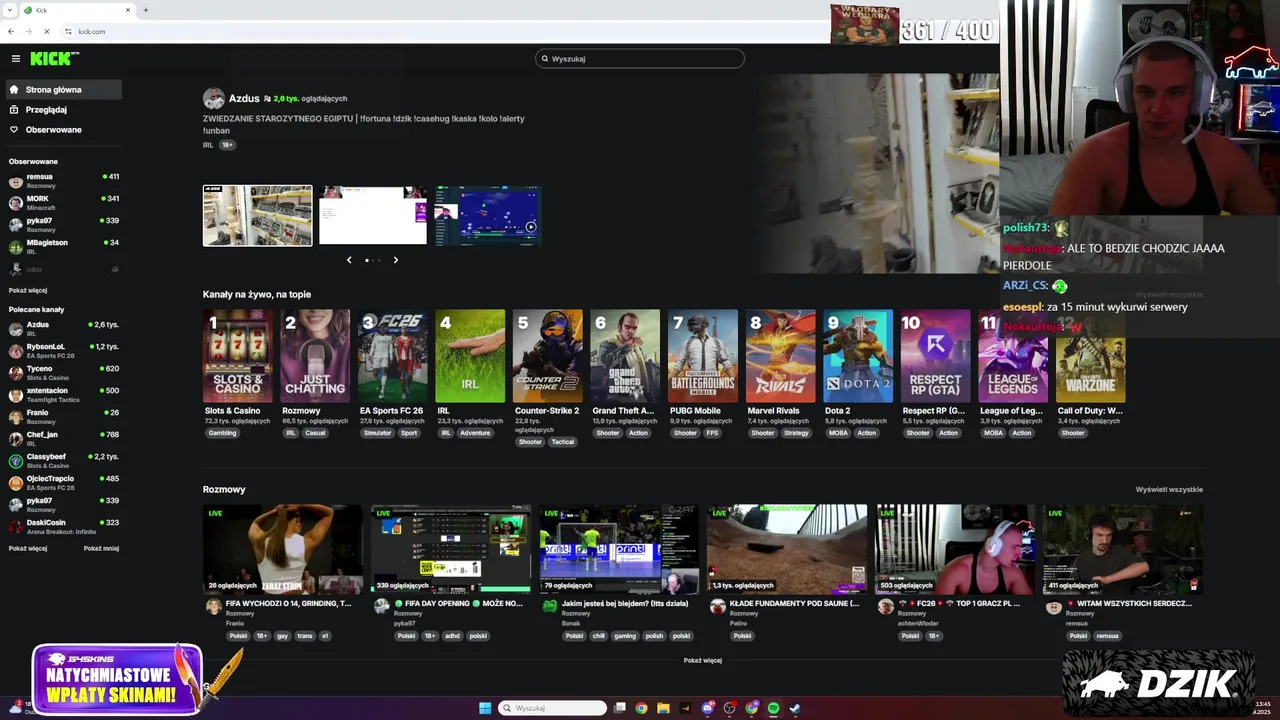Click the adhd tag under the pyka97 stream
The width and height of the screenshot is (1280, 720).
(x=453, y=636)
